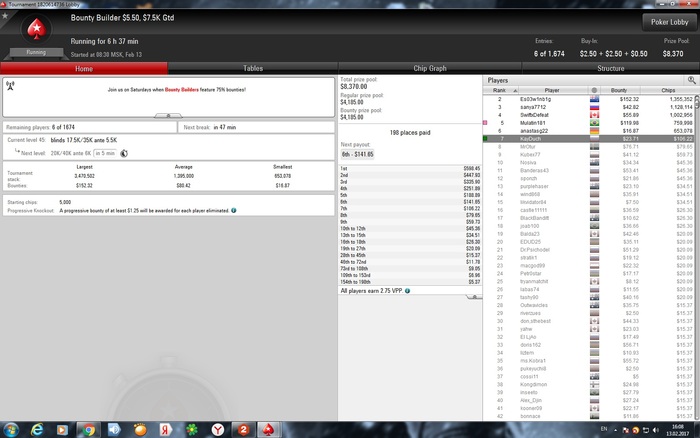Open the Windows Start menu

pos(10,430)
